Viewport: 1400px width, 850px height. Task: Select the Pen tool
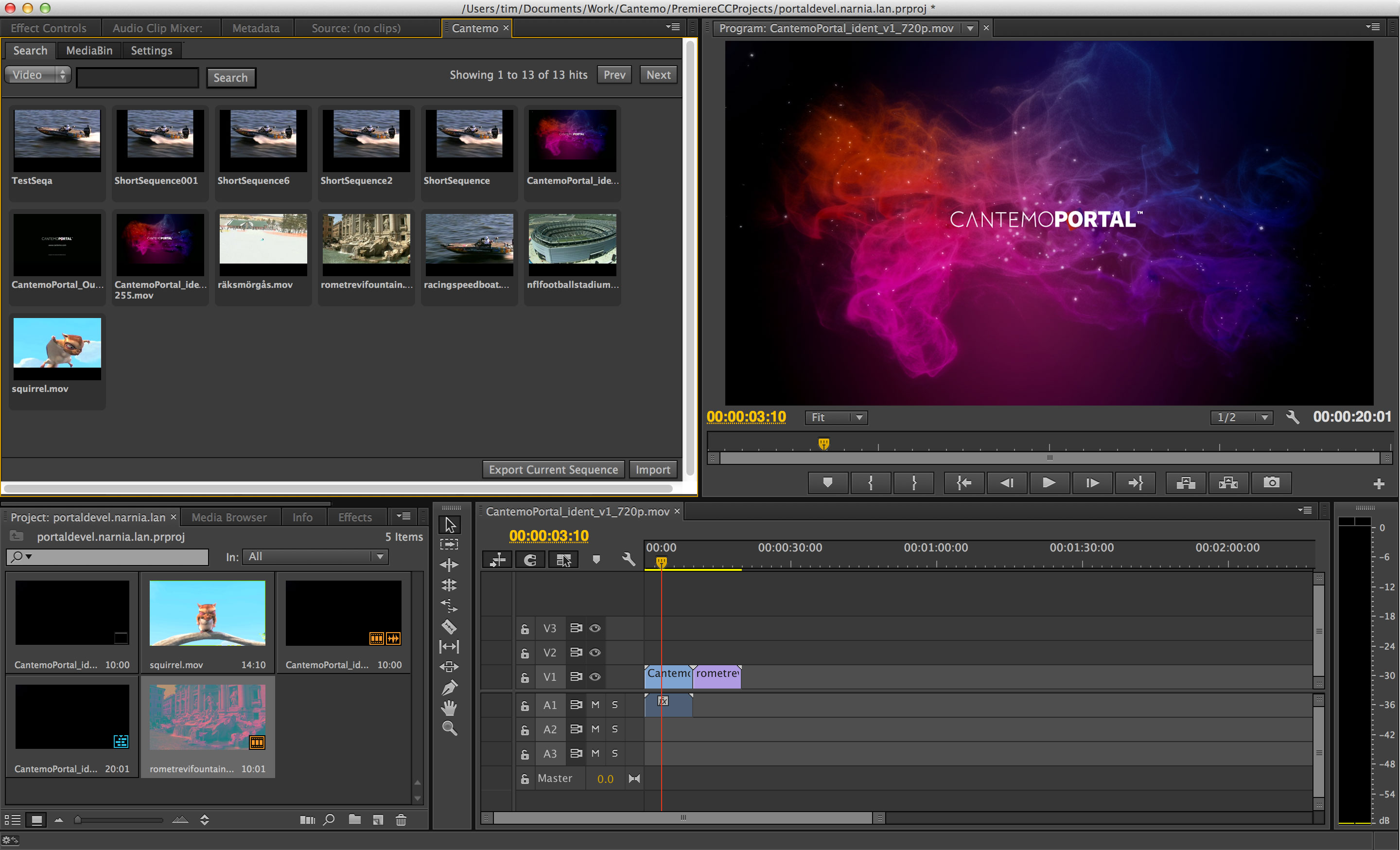[x=449, y=688]
